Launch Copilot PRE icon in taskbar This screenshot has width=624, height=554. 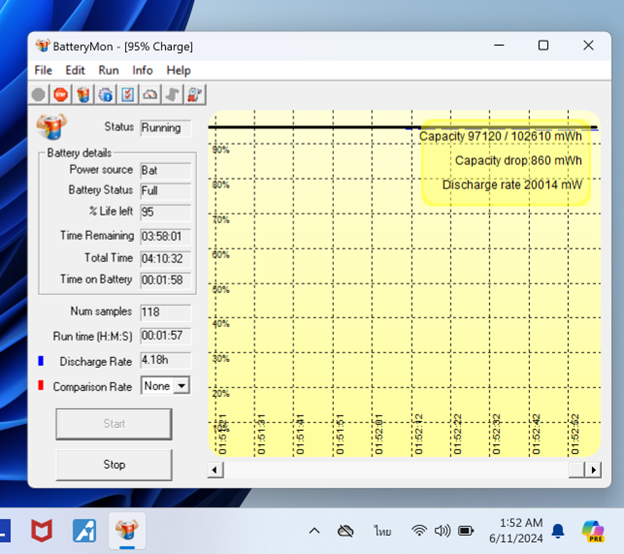tap(593, 531)
